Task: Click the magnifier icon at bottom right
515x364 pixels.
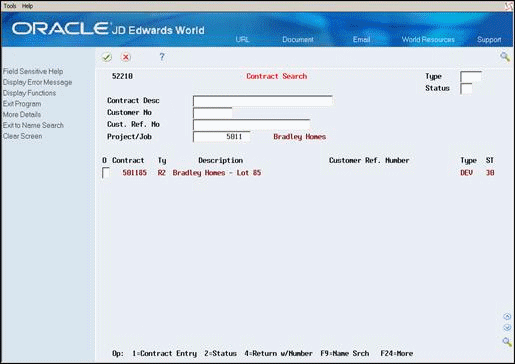Action: tap(507, 342)
